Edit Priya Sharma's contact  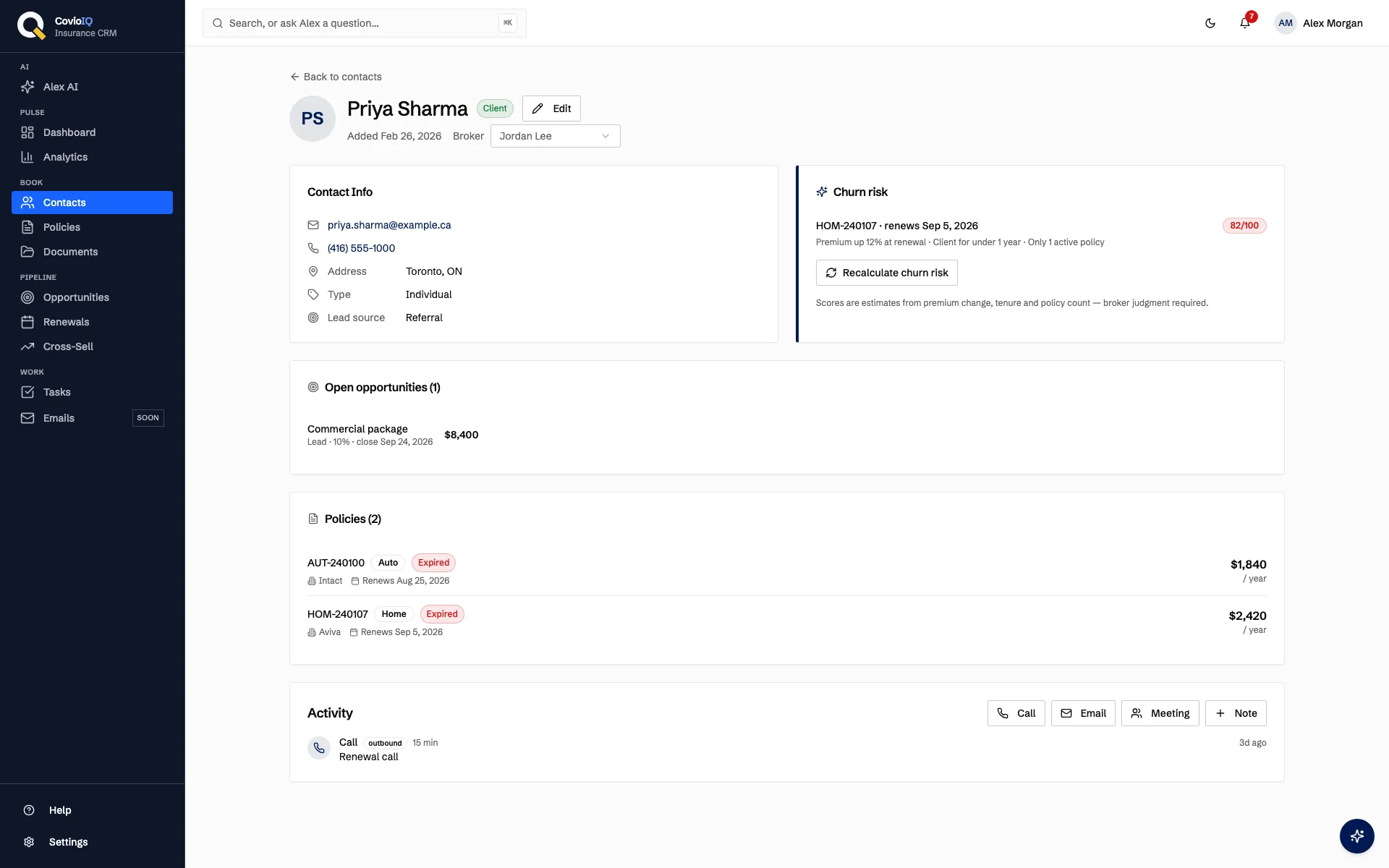coord(551,109)
